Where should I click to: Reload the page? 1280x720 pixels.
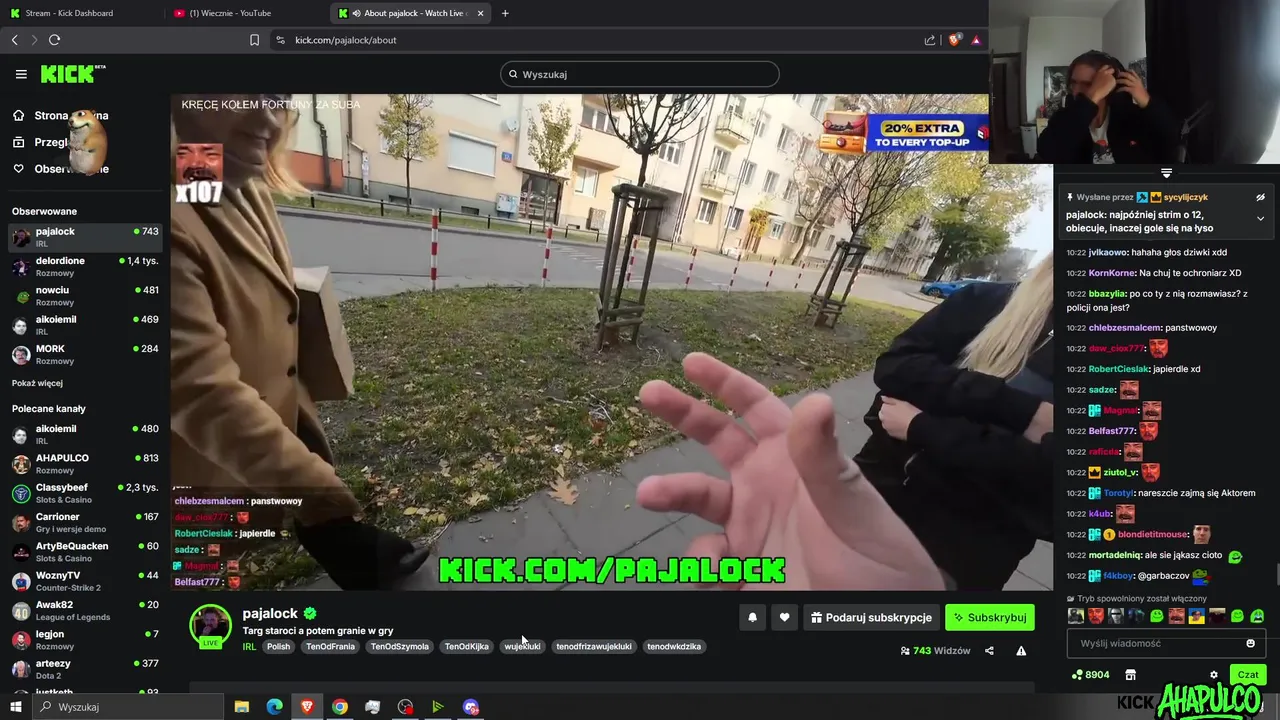click(x=54, y=40)
